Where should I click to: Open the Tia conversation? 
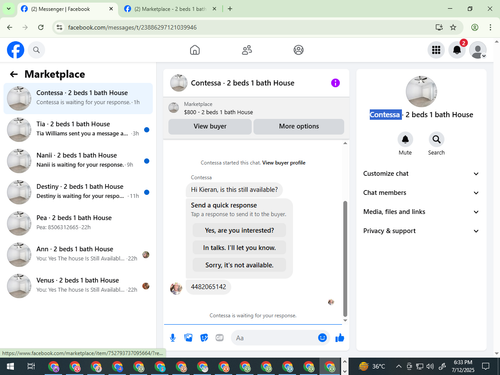pyautogui.click(x=78, y=129)
